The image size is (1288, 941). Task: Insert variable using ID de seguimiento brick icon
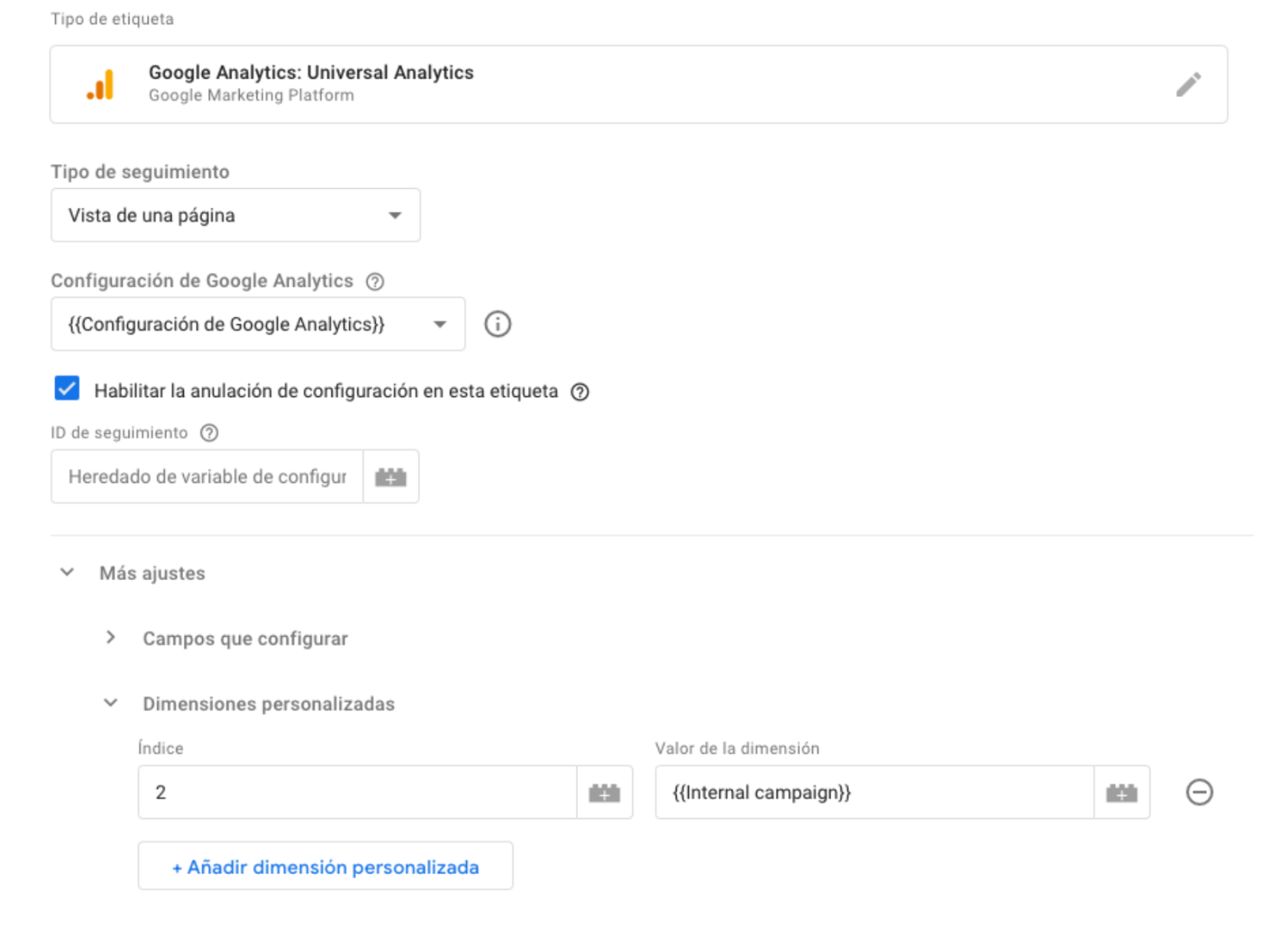tap(391, 477)
